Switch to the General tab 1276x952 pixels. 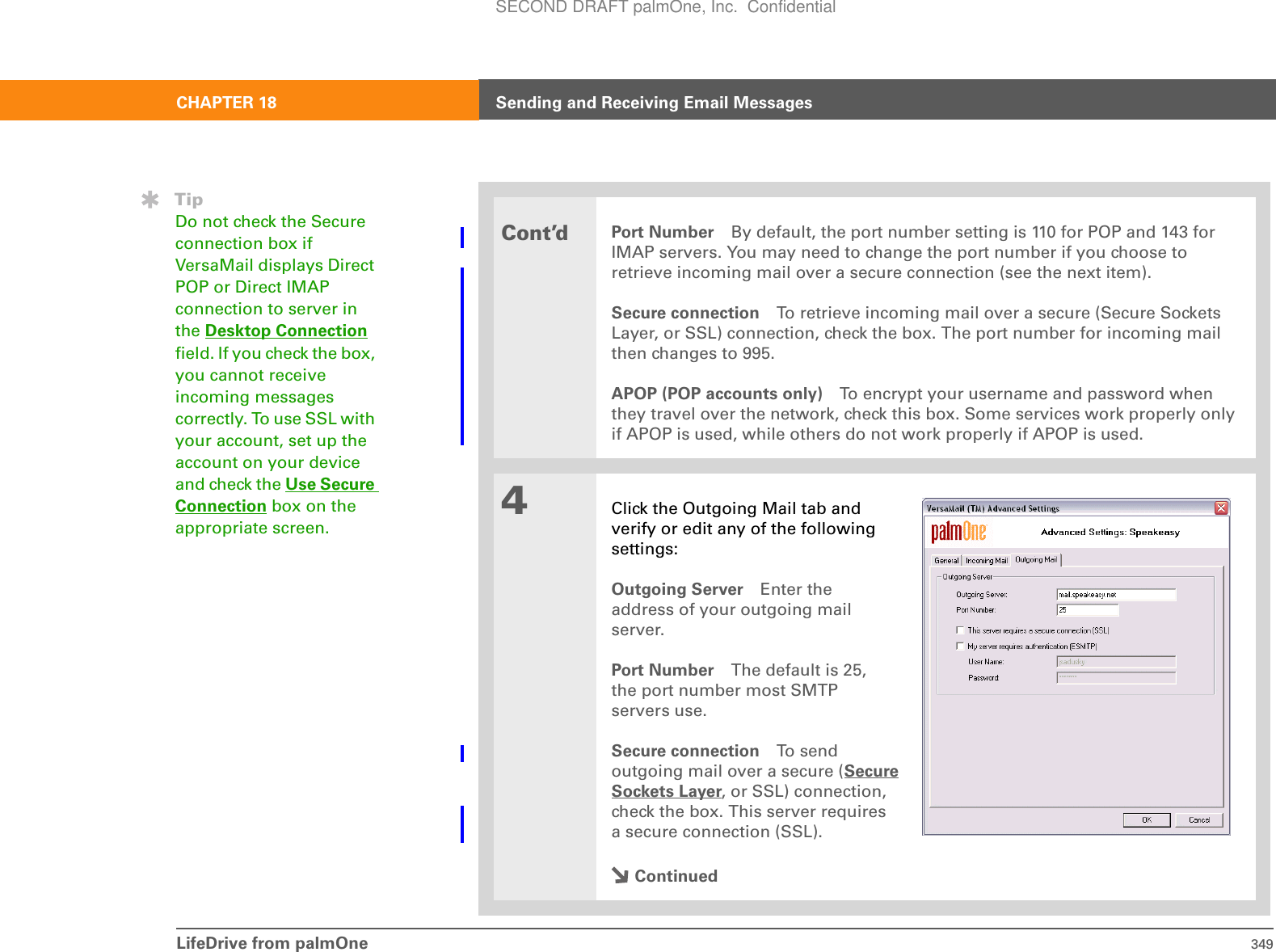click(946, 560)
